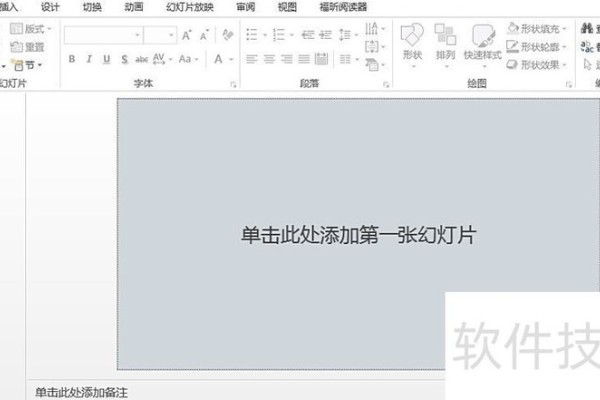Image resolution: width=600 pixels, height=400 pixels.
Task: Open the 排列 arrange menu
Action: pyautogui.click(x=445, y=45)
